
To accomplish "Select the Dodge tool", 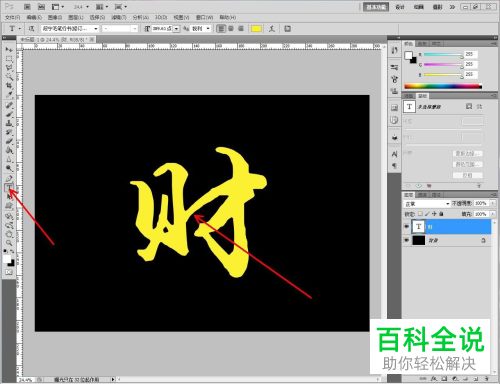I will coord(9,168).
